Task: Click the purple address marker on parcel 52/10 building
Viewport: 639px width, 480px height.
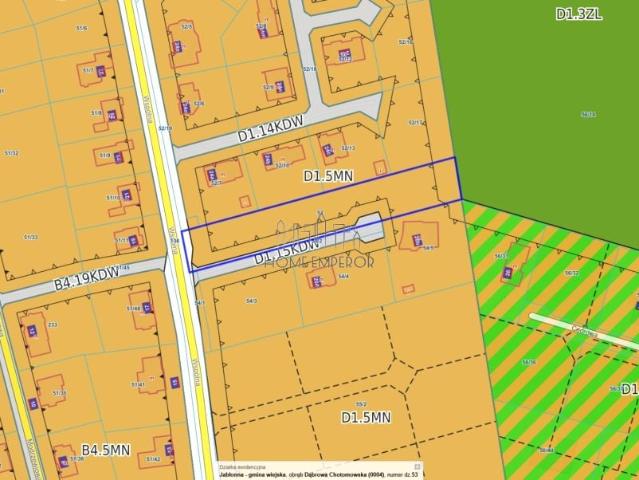Action: [x=268, y=159]
